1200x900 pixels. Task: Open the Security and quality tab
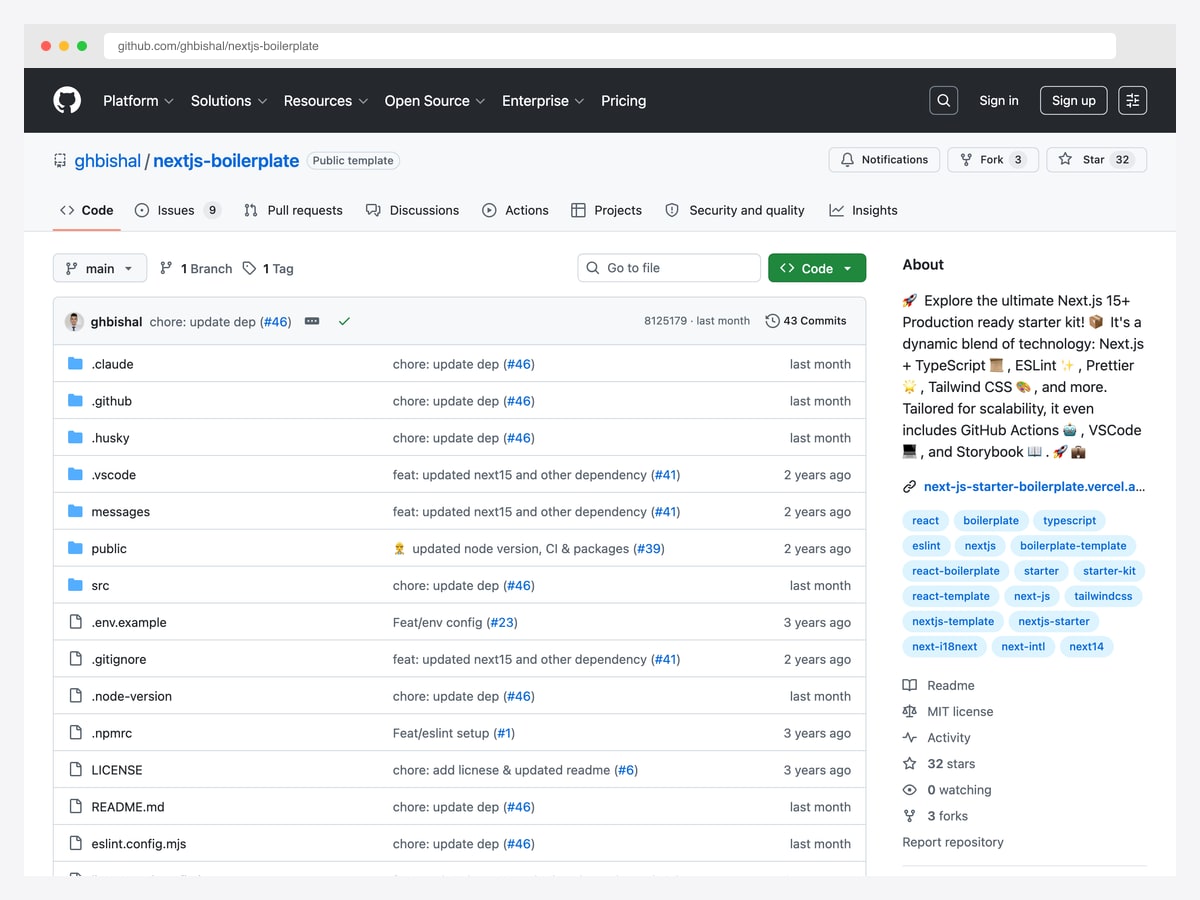coord(735,210)
